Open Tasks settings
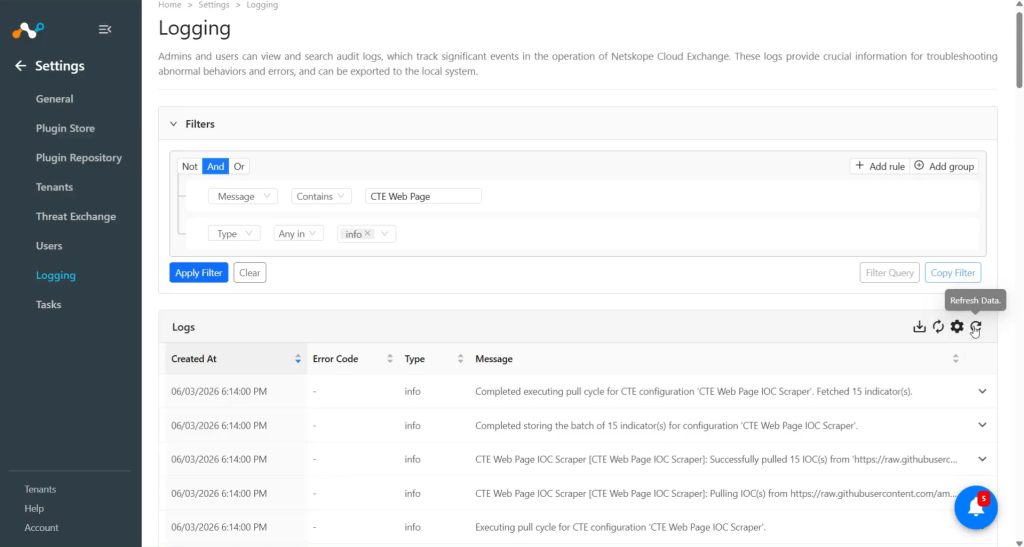The height and width of the screenshot is (547, 1024). 48,305
